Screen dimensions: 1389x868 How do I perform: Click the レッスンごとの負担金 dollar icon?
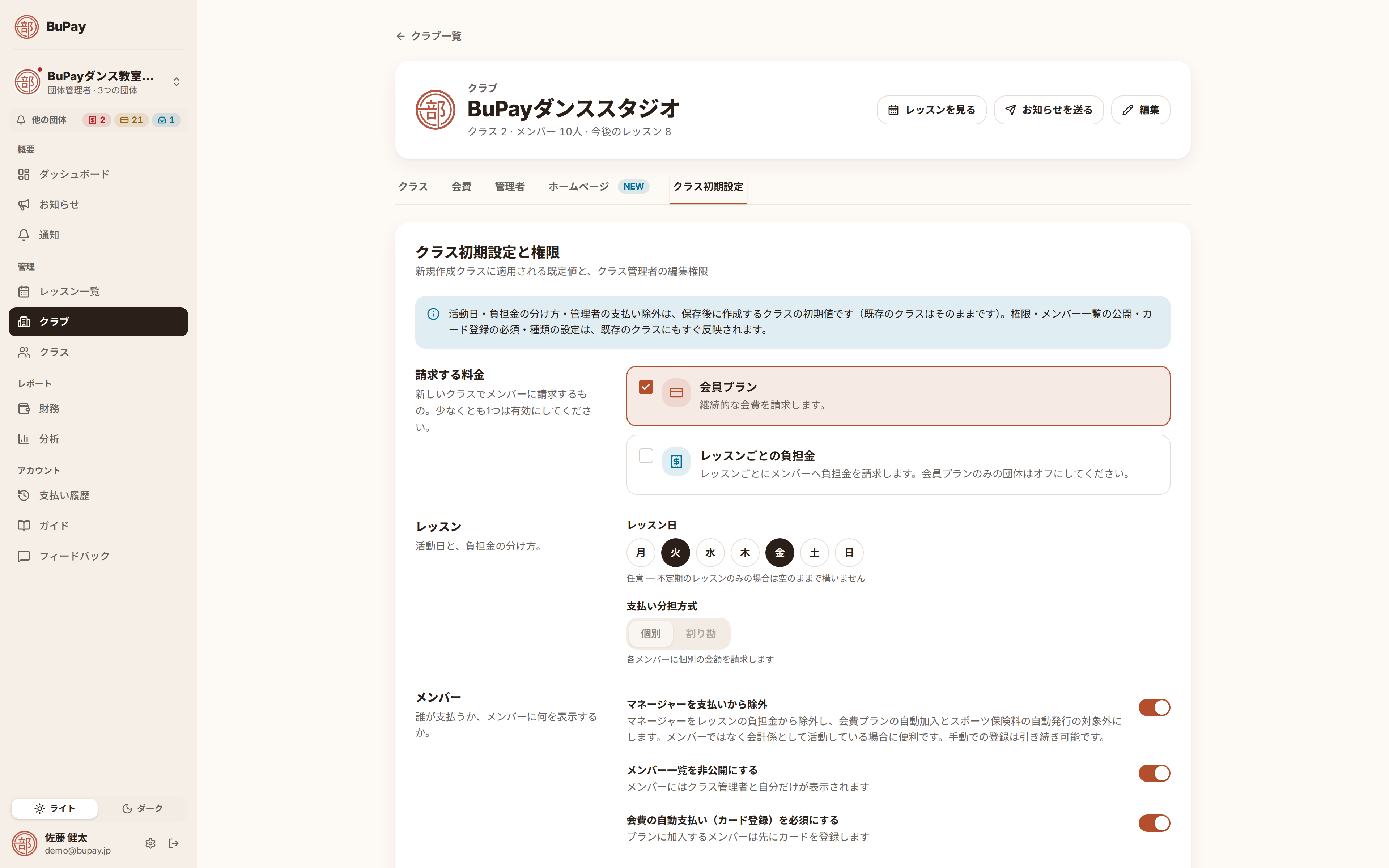pos(676,461)
